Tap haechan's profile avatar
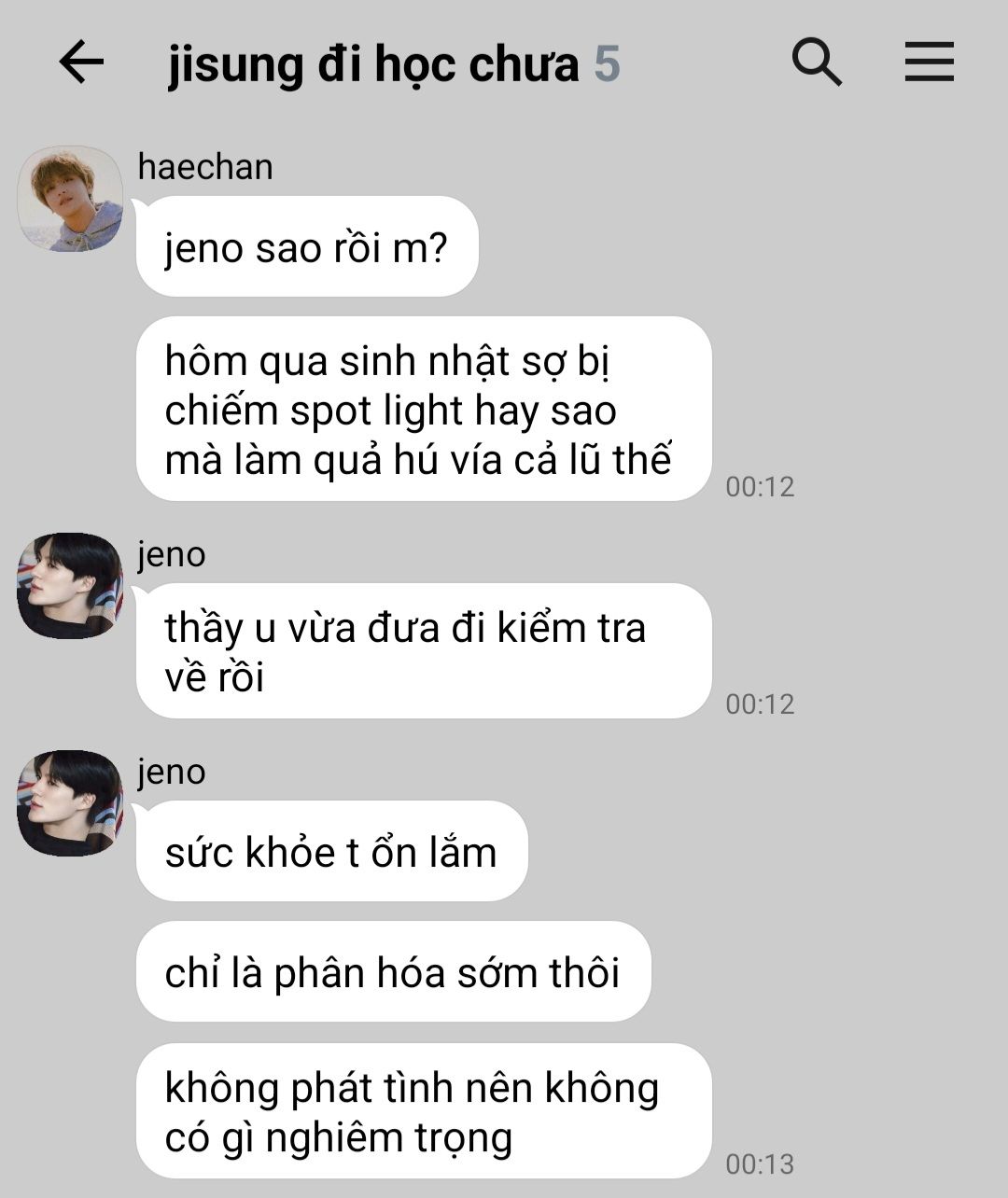This screenshot has height=1198, width=1008. pyautogui.click(x=70, y=198)
